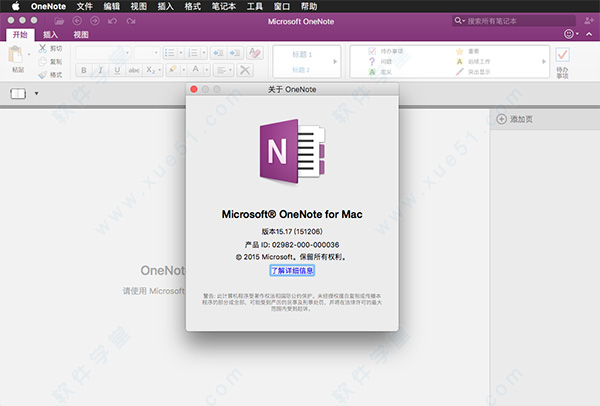This screenshot has height=406, width=600.
Task: Switch to the 插入 ribbon tab
Action: [50, 35]
